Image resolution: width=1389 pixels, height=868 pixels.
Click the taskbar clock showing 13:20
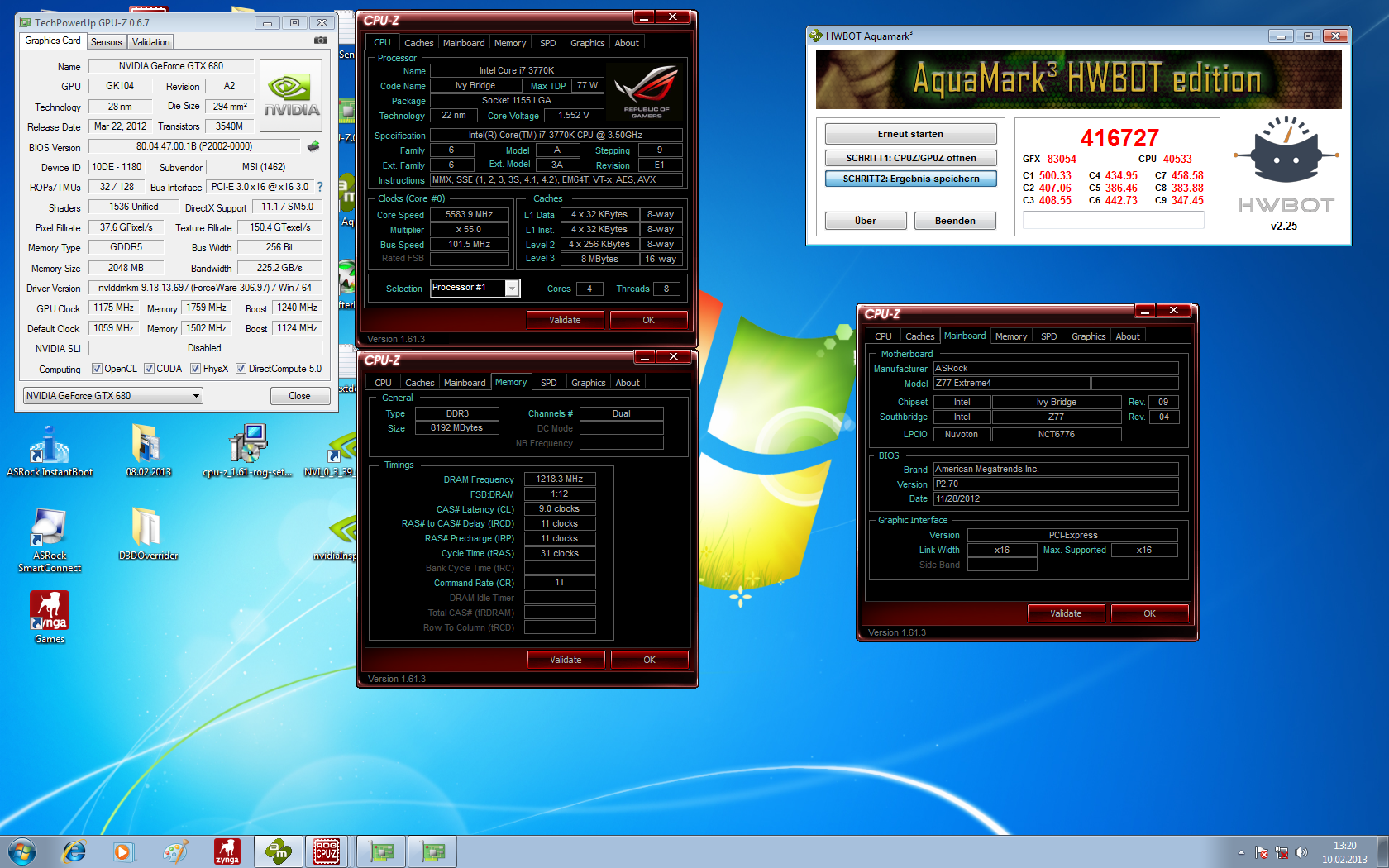tap(1344, 852)
